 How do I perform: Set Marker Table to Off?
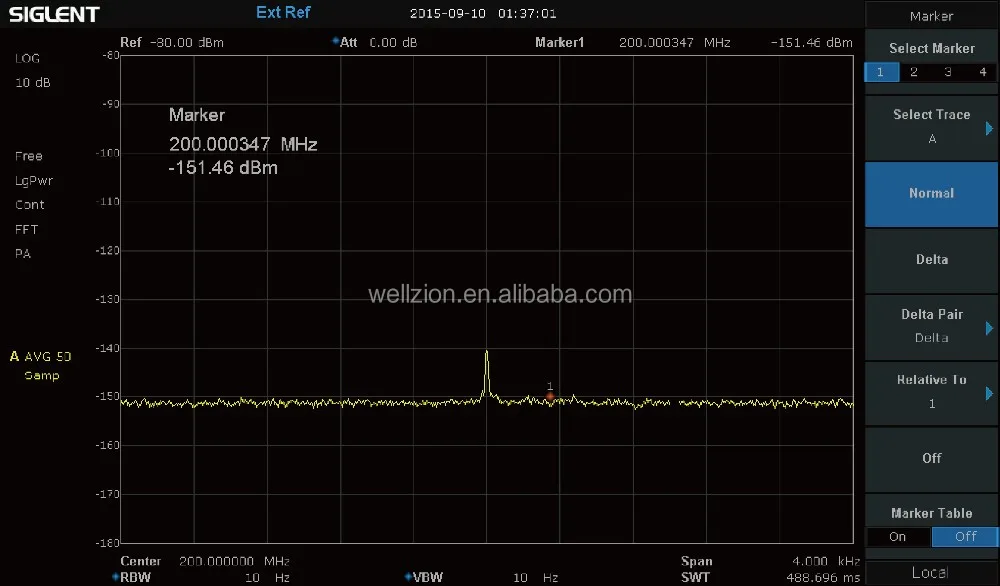click(966, 537)
